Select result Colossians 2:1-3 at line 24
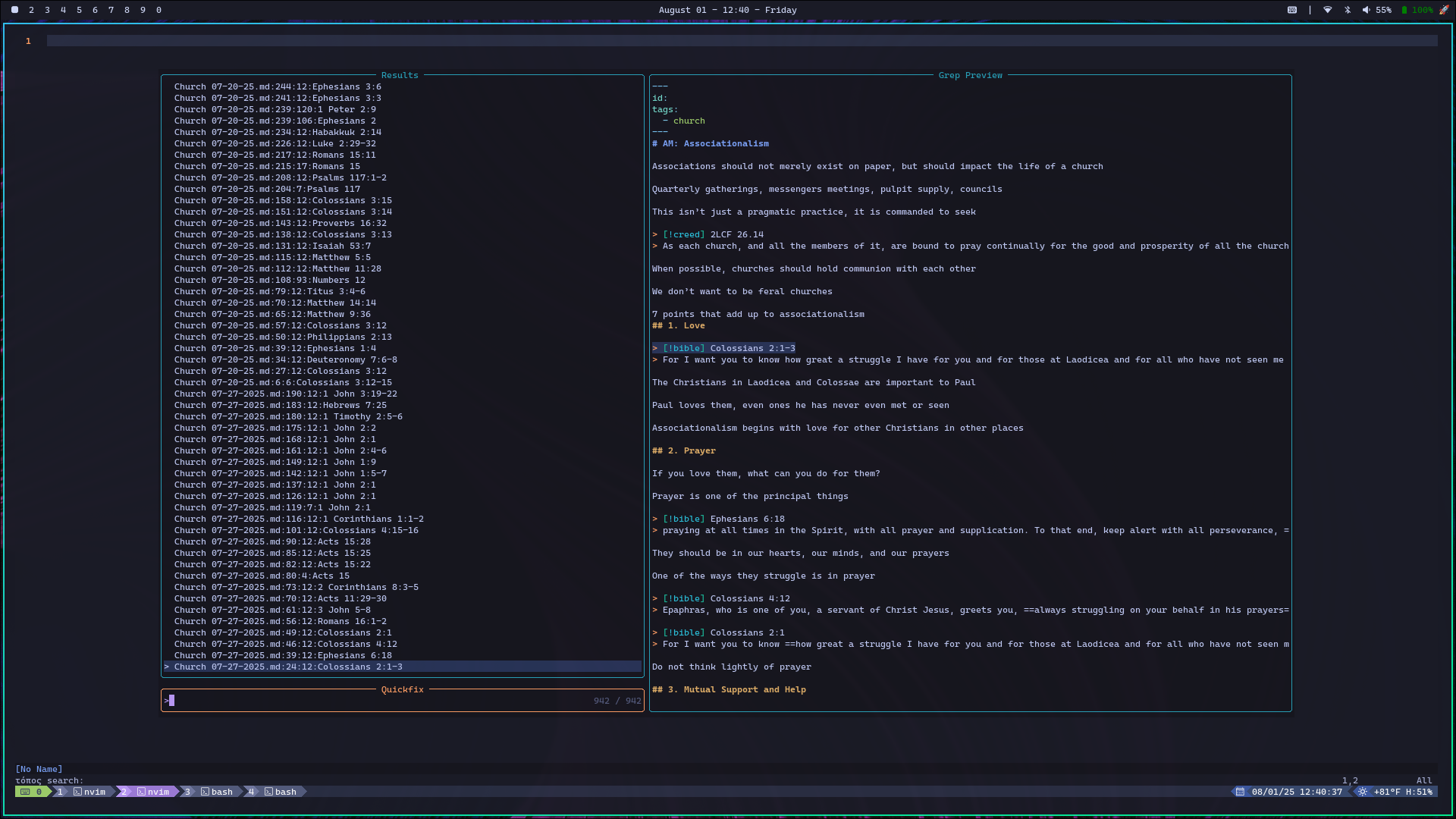This screenshot has height=819, width=1456. [x=403, y=667]
